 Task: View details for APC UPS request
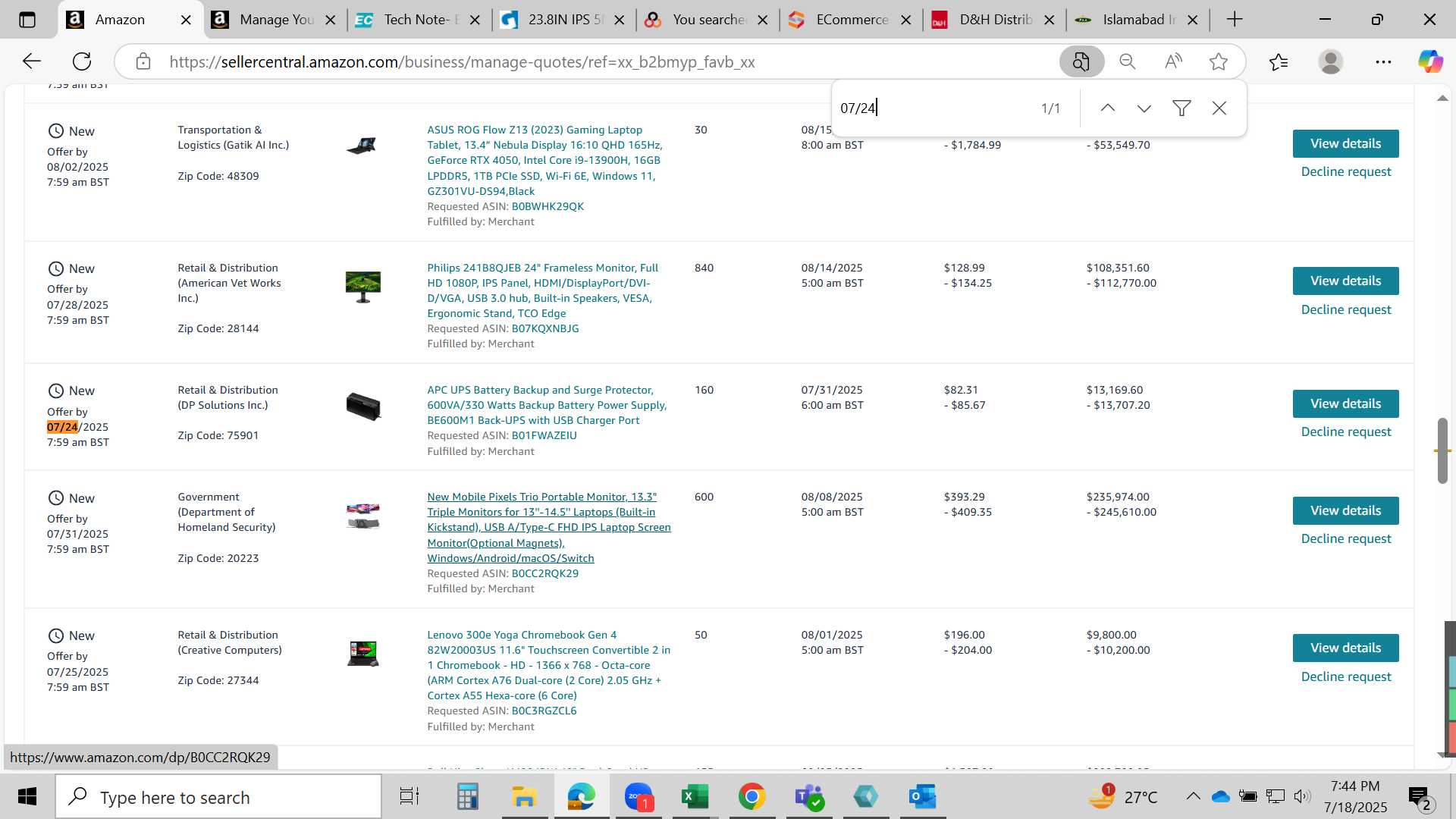(1345, 403)
